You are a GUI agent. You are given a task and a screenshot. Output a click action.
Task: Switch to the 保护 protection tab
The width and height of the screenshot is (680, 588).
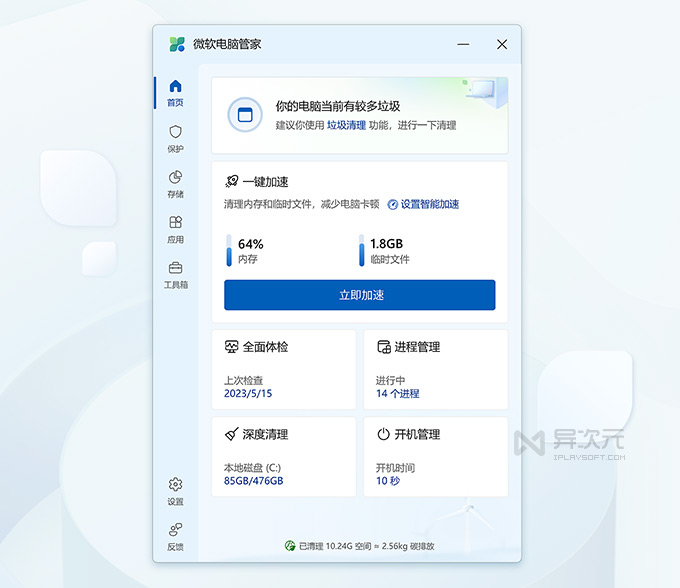(176, 139)
